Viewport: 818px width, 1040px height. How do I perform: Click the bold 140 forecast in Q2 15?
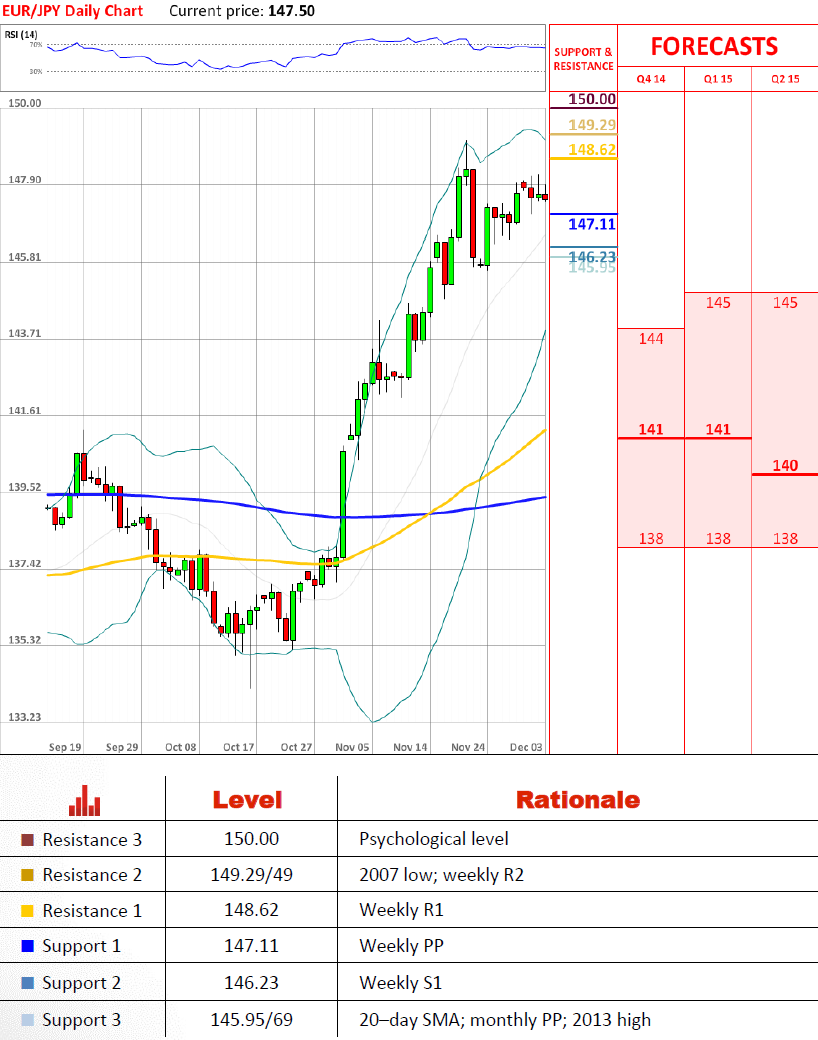click(x=785, y=466)
